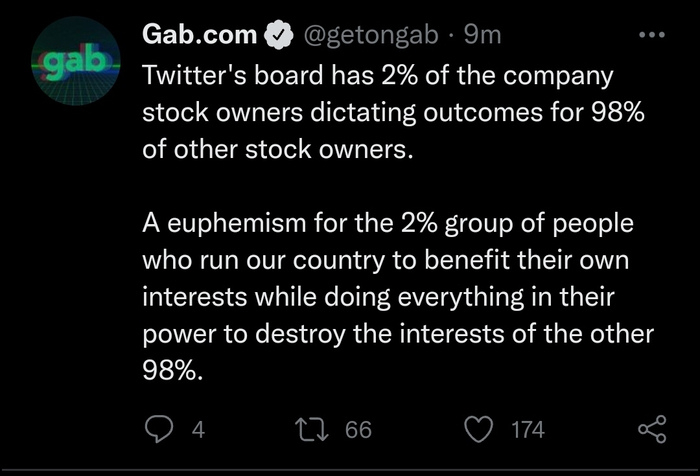Click the reply count of 4
Viewport: 700px width, 476px height.
coord(197,430)
